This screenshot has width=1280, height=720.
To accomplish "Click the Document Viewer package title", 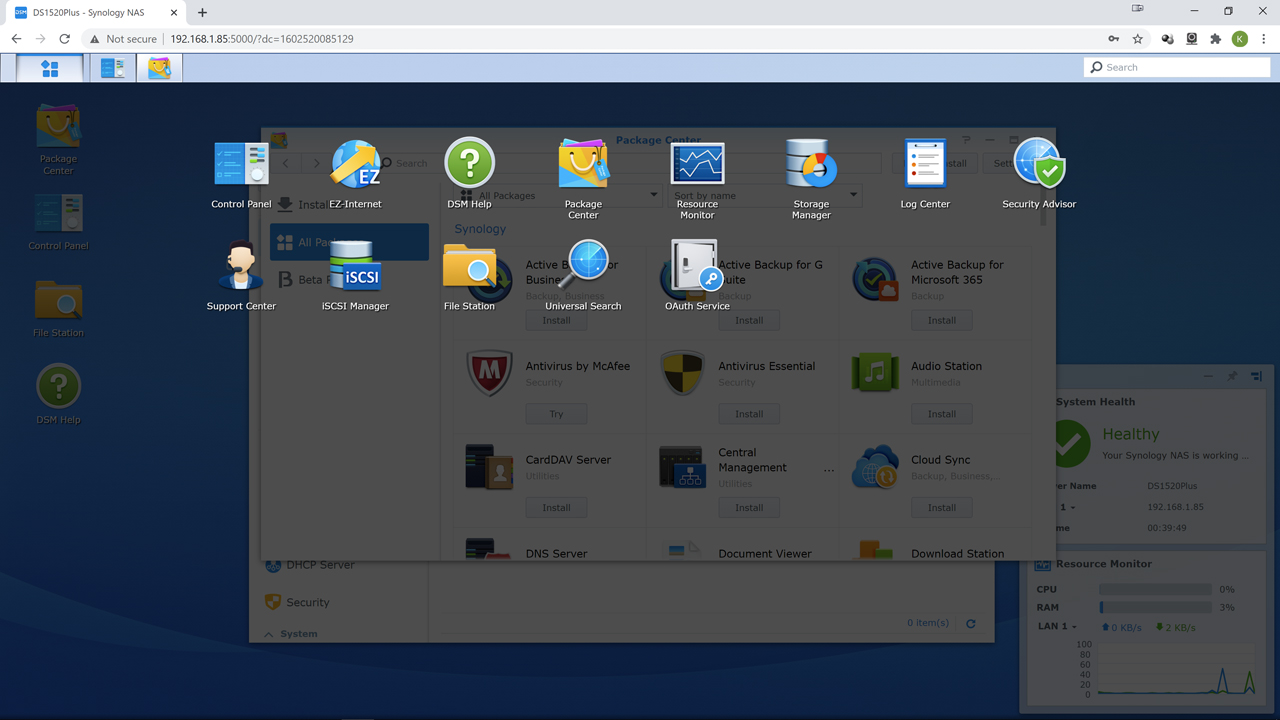I will click(x=765, y=553).
